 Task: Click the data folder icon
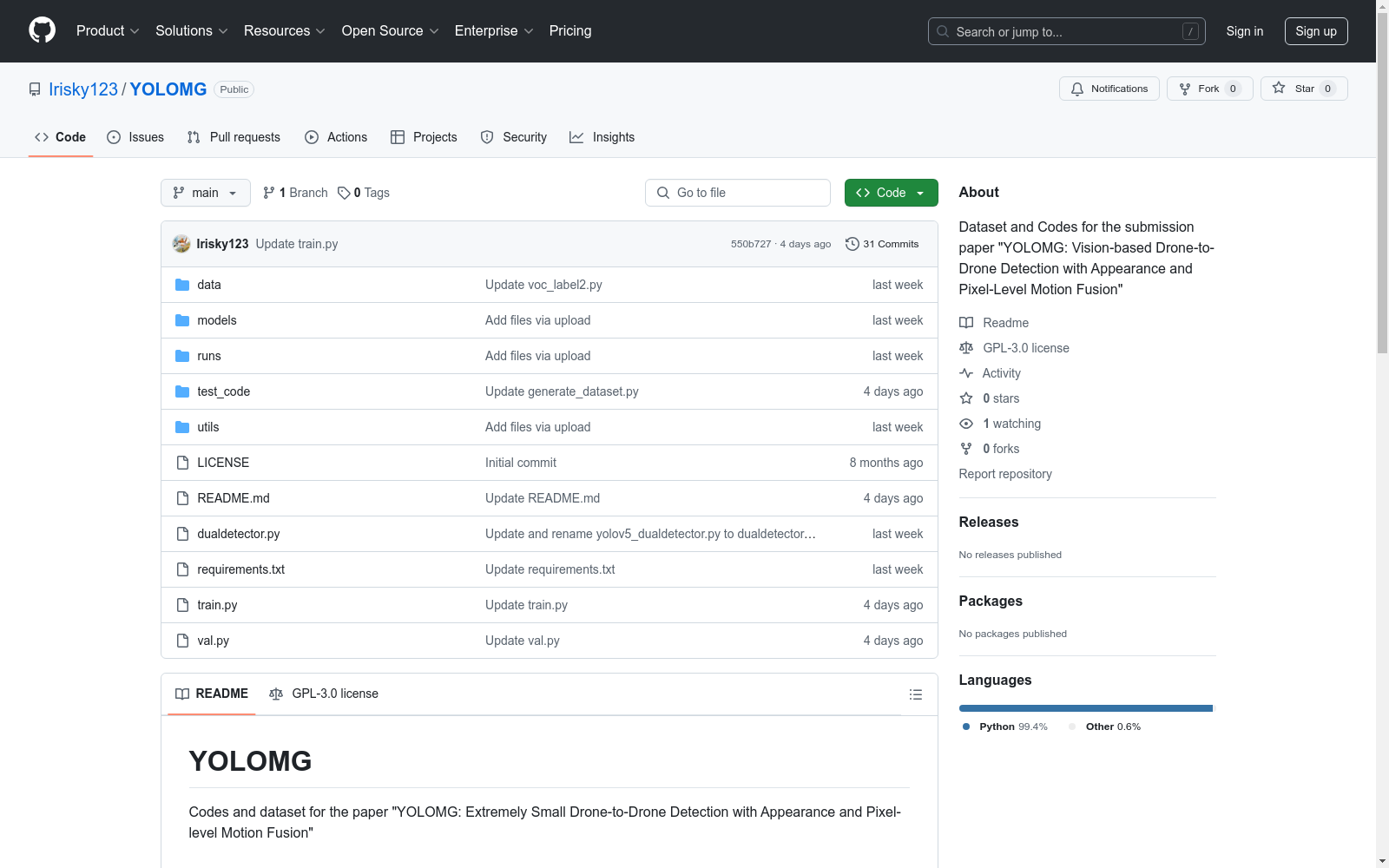click(182, 285)
